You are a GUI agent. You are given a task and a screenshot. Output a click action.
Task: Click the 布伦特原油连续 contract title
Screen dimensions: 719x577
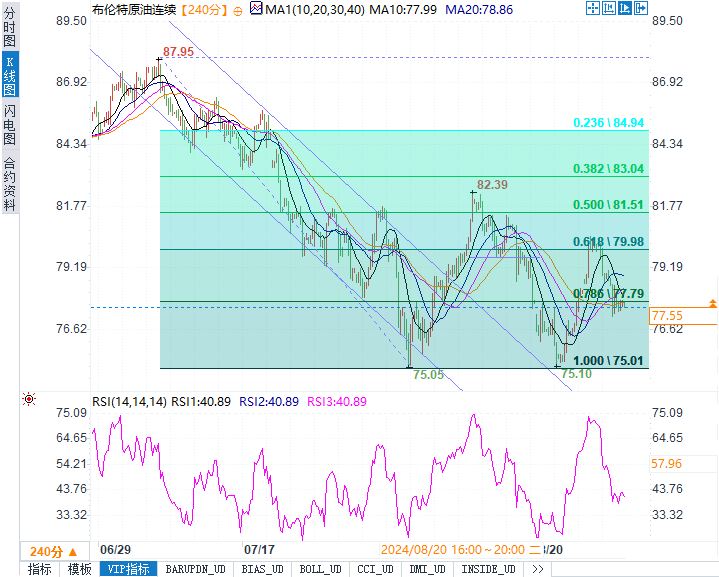(134, 10)
